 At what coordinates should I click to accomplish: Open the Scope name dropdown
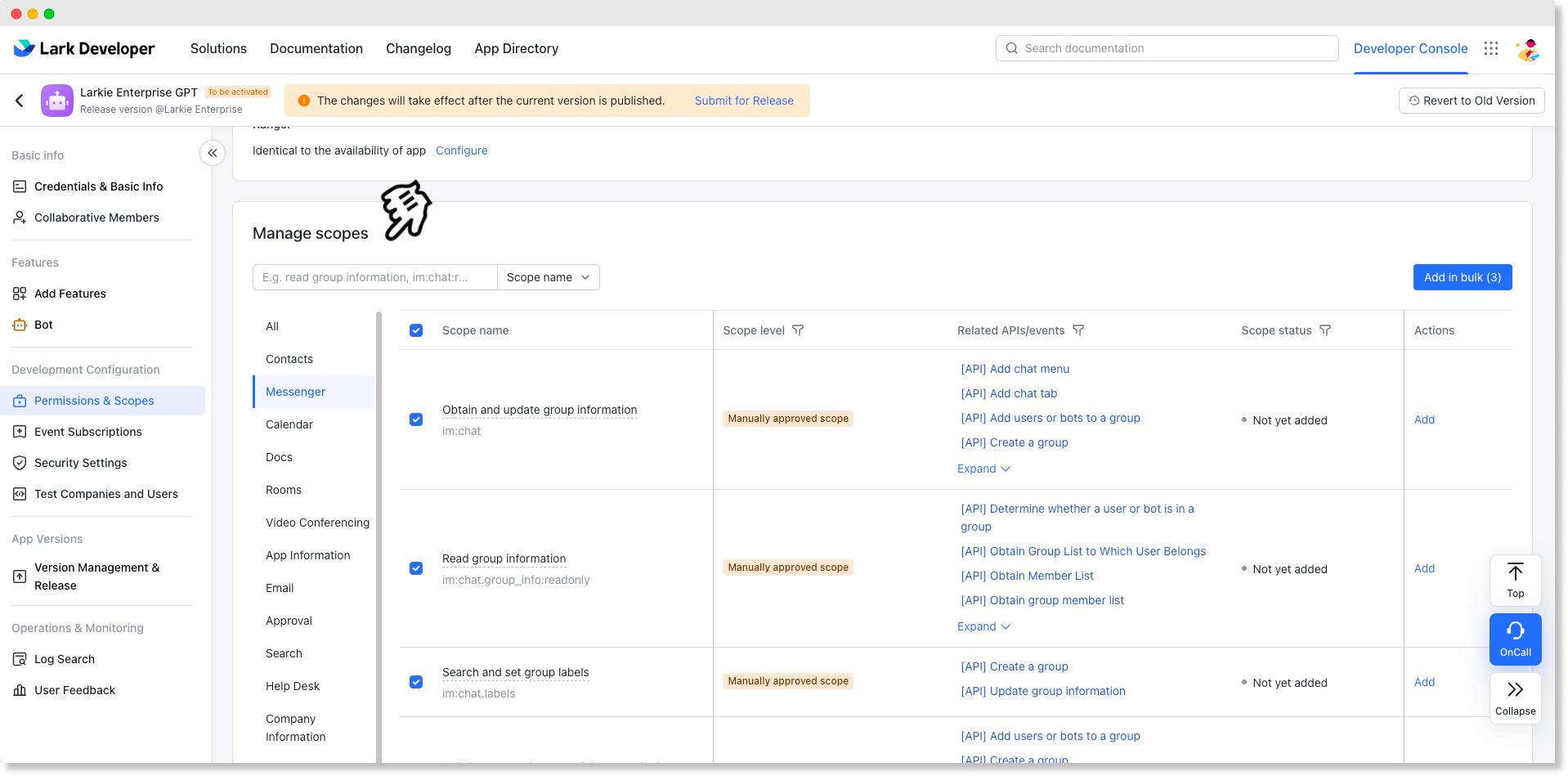click(x=548, y=277)
